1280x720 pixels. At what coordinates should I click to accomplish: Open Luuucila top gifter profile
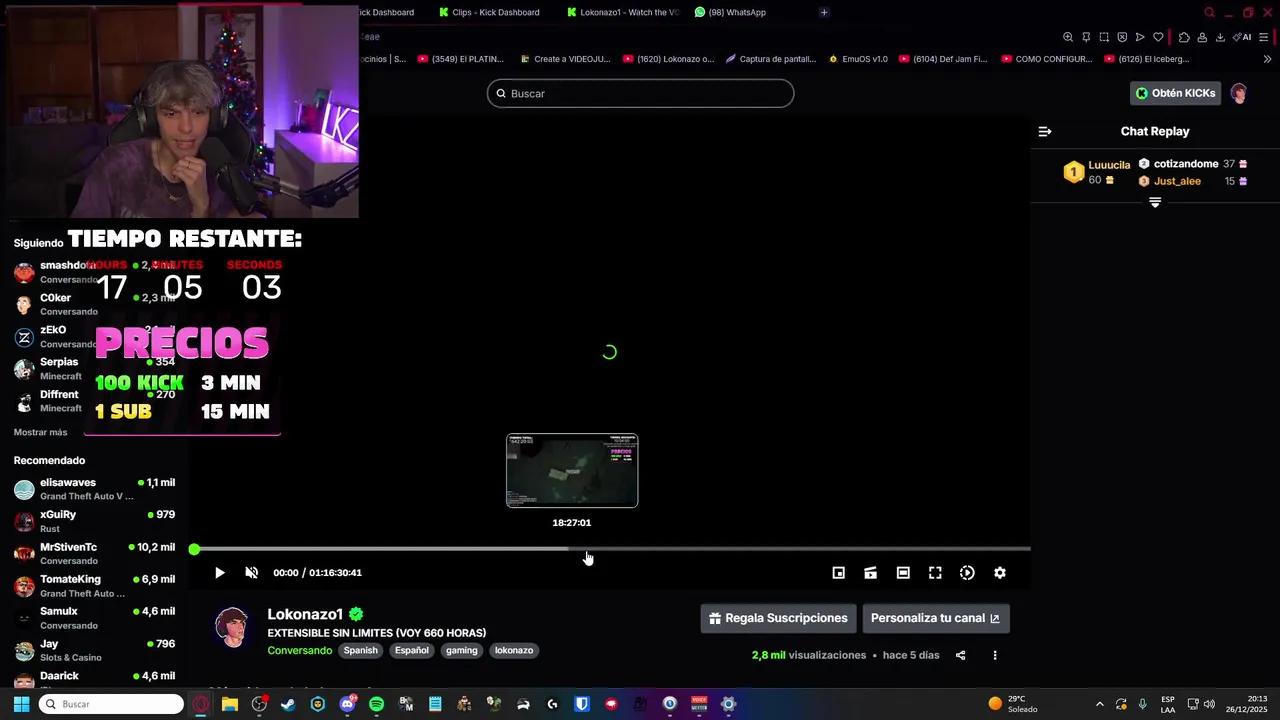point(1109,165)
